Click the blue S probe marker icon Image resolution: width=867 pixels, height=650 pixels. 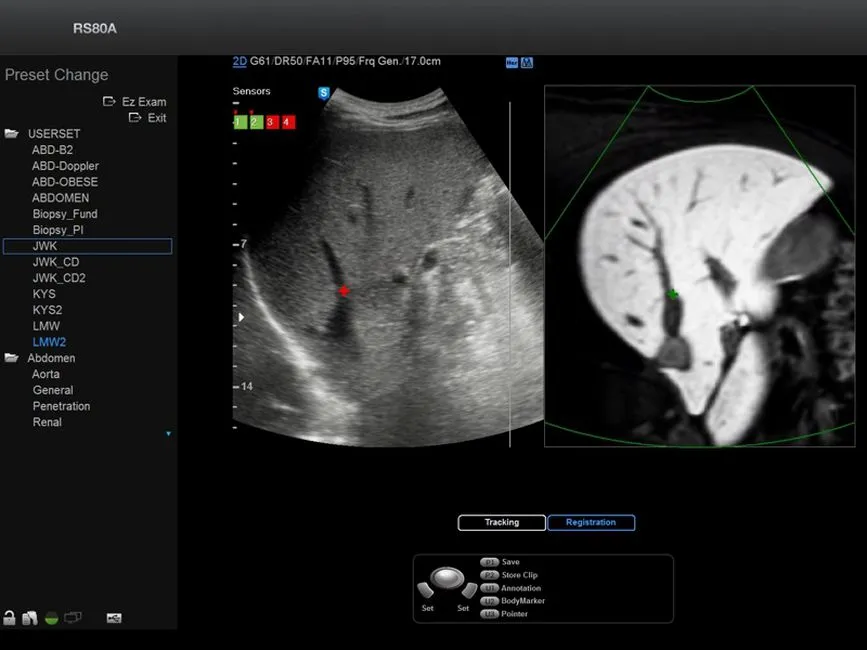[324, 93]
